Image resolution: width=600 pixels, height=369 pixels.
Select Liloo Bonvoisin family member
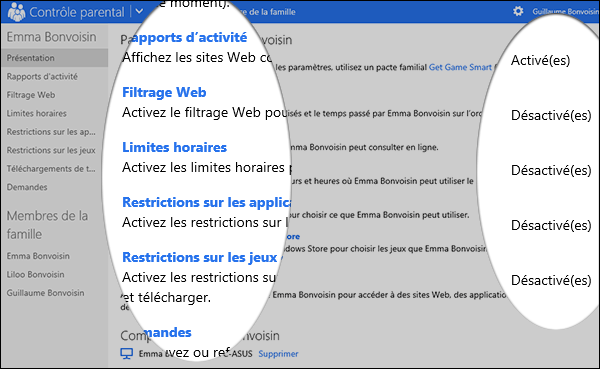[36, 274]
